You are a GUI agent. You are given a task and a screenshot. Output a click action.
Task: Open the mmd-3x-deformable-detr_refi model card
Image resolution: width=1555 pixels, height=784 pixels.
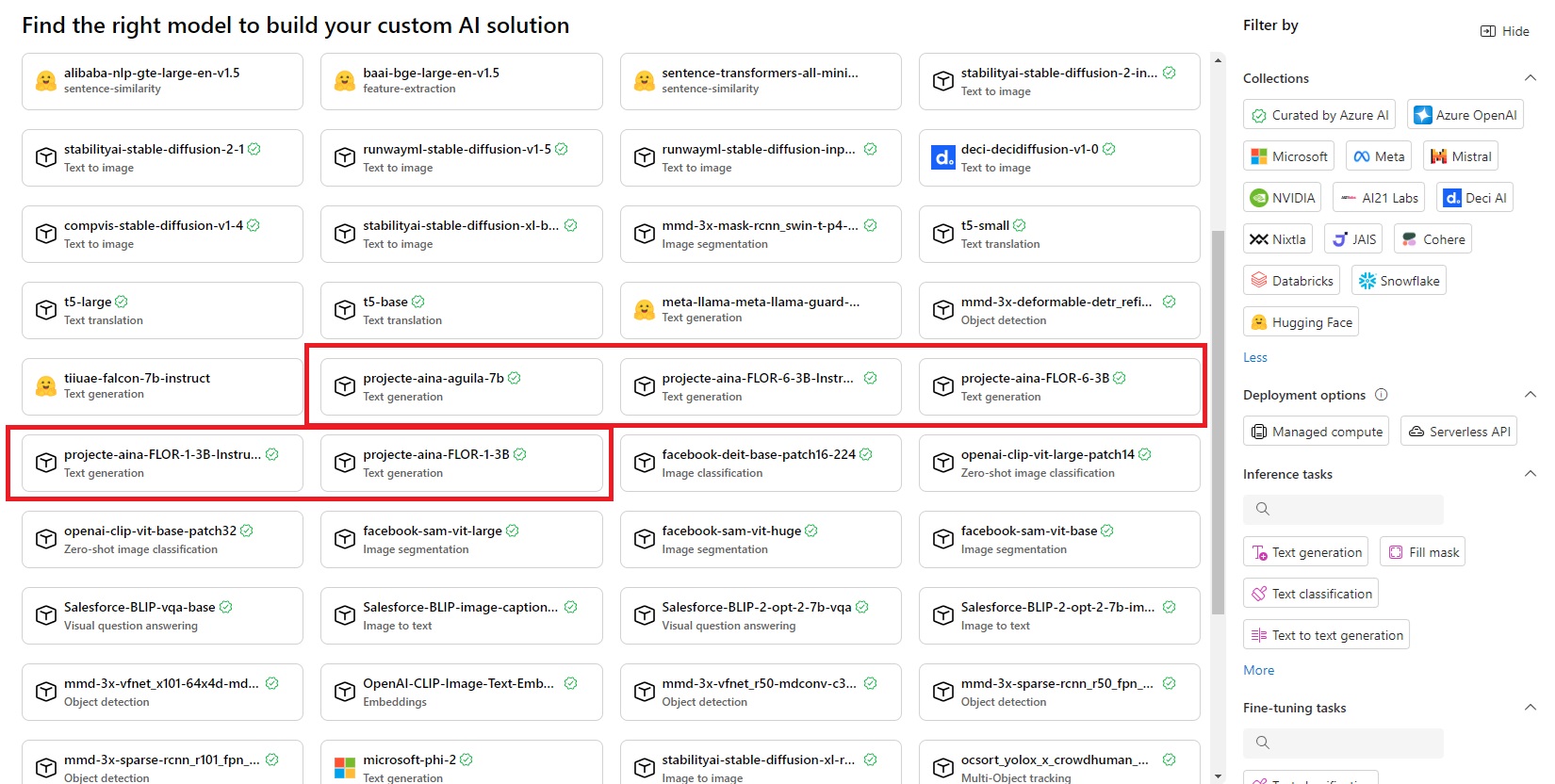click(x=1059, y=310)
